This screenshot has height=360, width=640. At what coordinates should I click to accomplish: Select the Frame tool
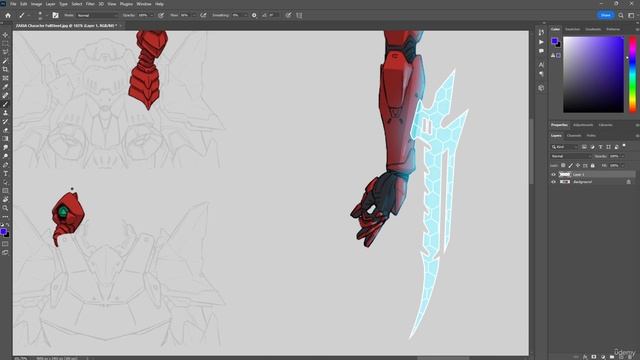click(x=5, y=78)
